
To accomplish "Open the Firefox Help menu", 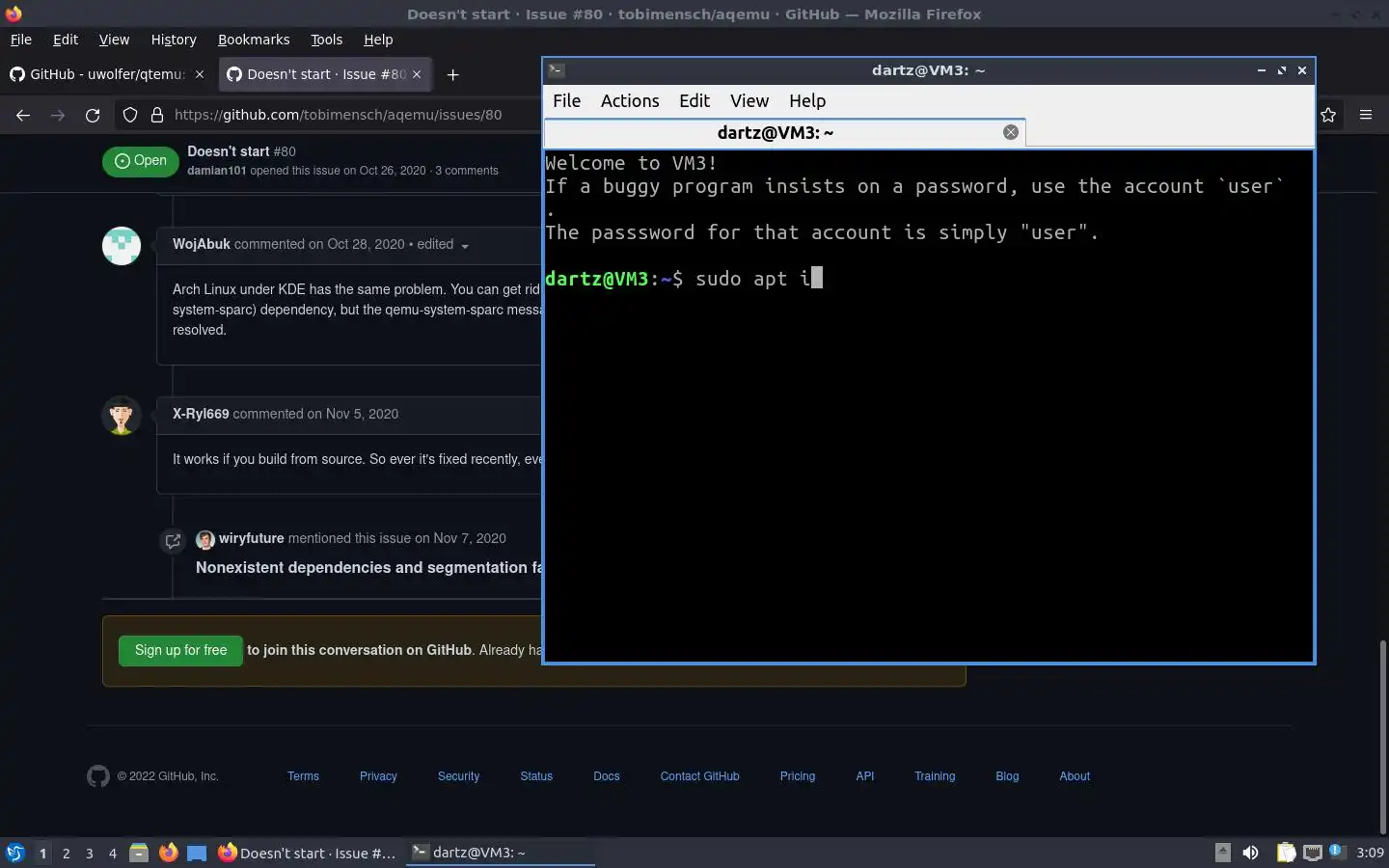I will click(x=378, y=40).
